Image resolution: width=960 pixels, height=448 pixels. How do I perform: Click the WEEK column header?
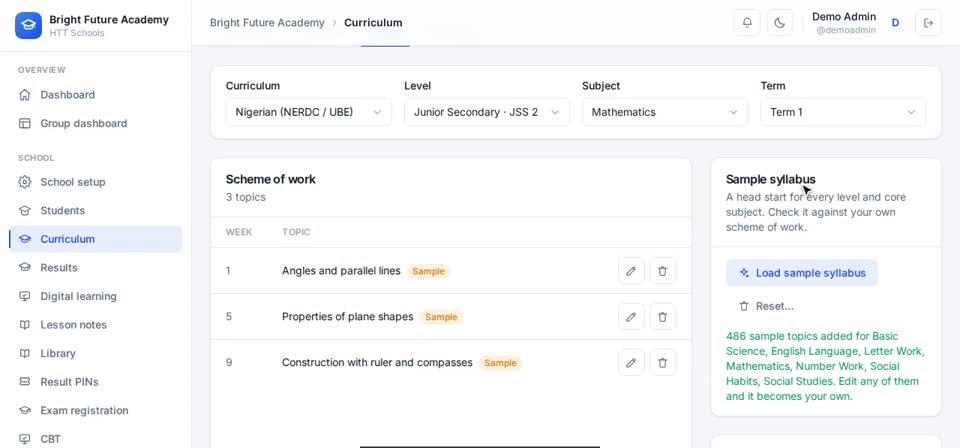(x=239, y=233)
